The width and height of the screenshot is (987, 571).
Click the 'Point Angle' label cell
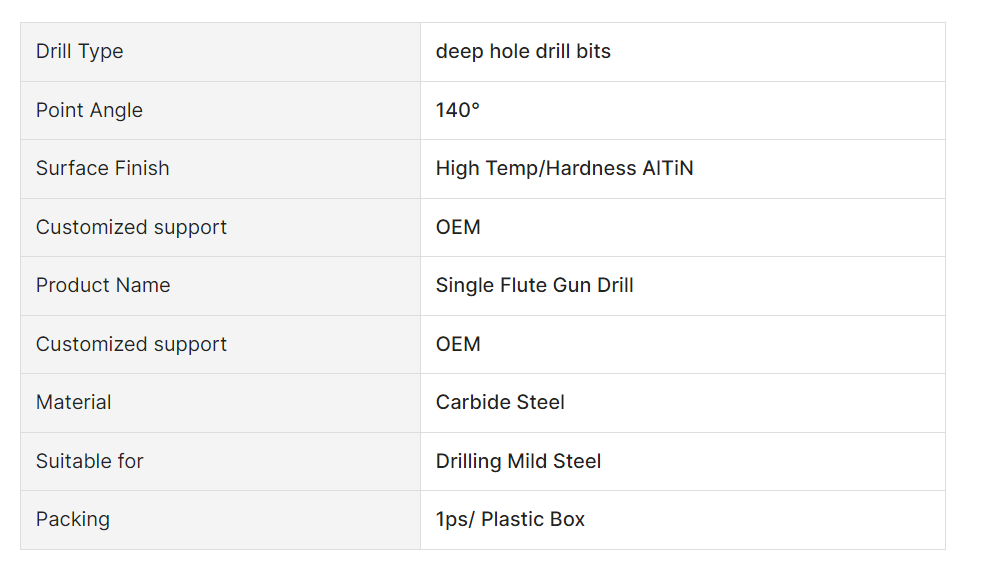pos(220,110)
